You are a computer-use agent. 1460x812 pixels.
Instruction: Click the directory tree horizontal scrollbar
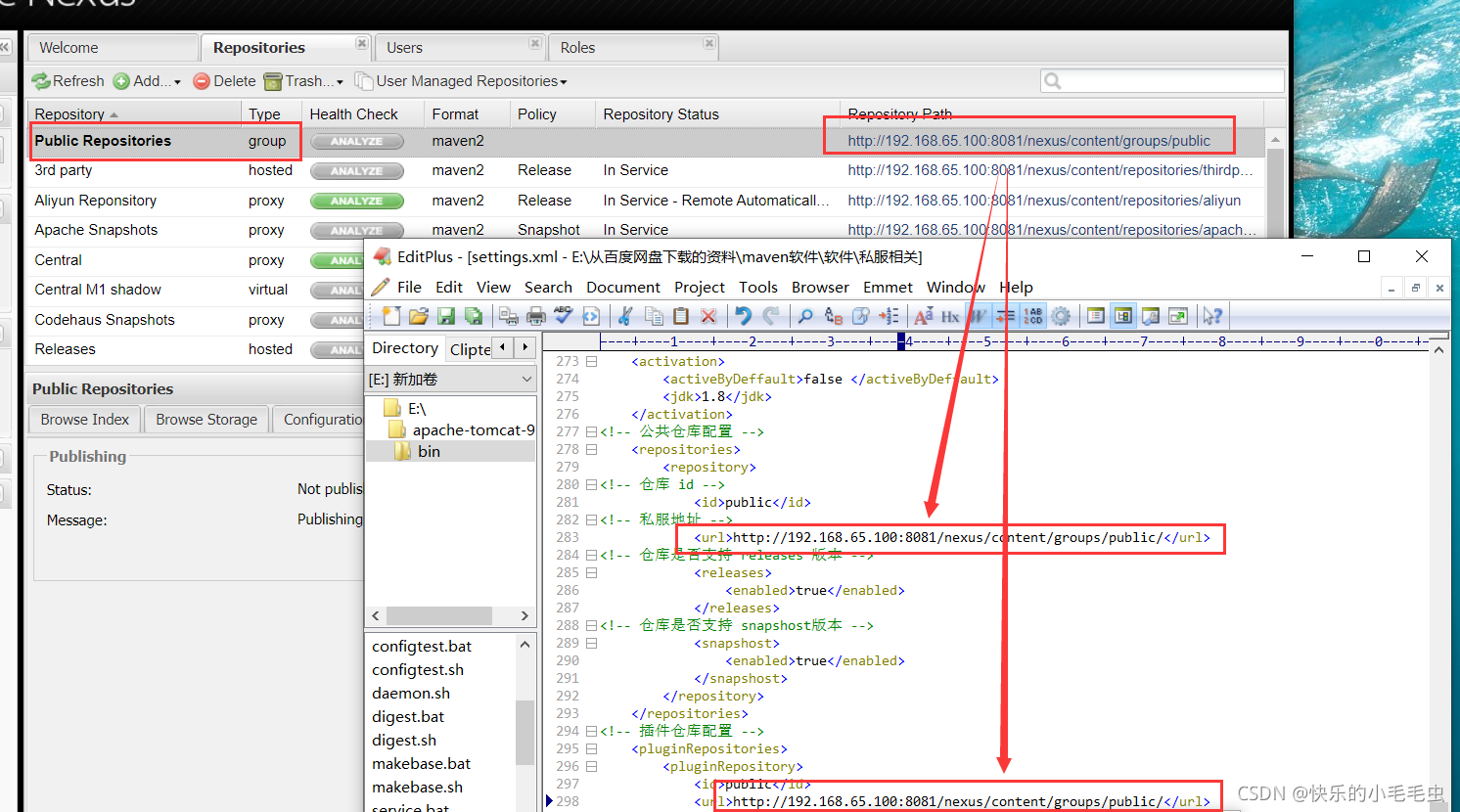coord(450,615)
